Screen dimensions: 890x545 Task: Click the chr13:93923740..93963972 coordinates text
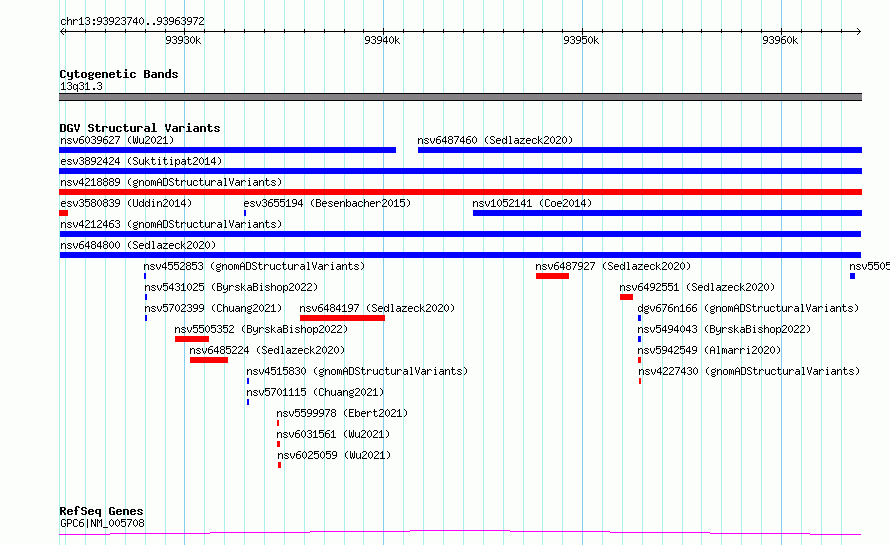pyautogui.click(x=132, y=22)
